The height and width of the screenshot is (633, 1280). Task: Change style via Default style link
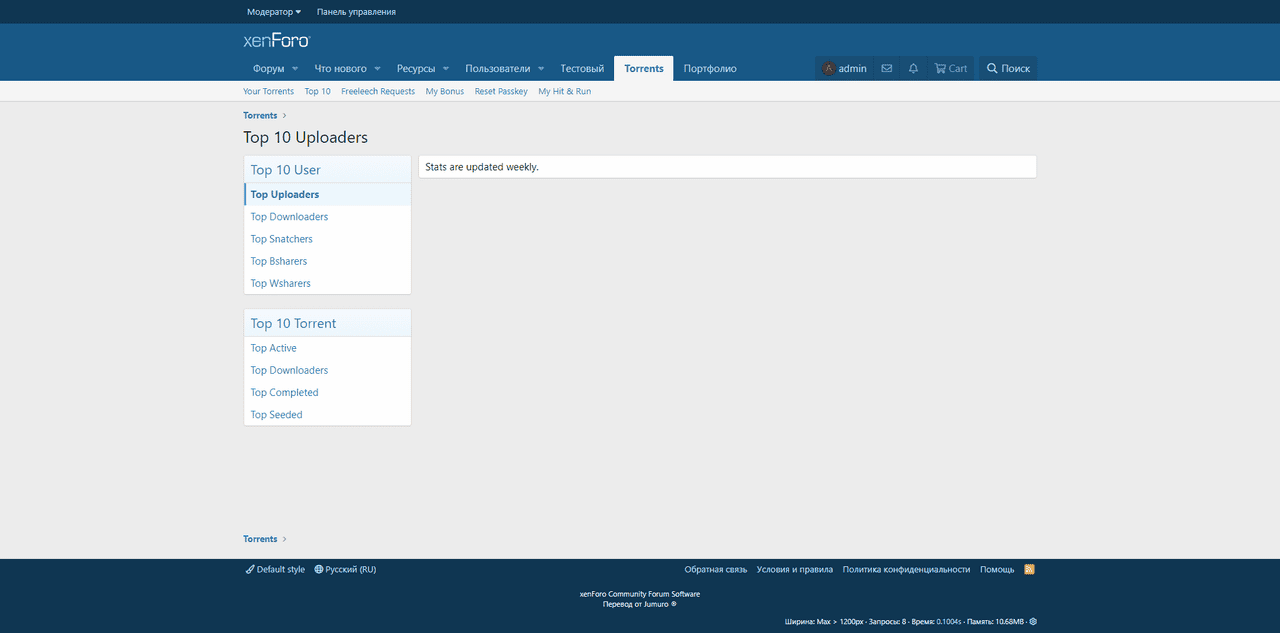pyautogui.click(x=275, y=569)
